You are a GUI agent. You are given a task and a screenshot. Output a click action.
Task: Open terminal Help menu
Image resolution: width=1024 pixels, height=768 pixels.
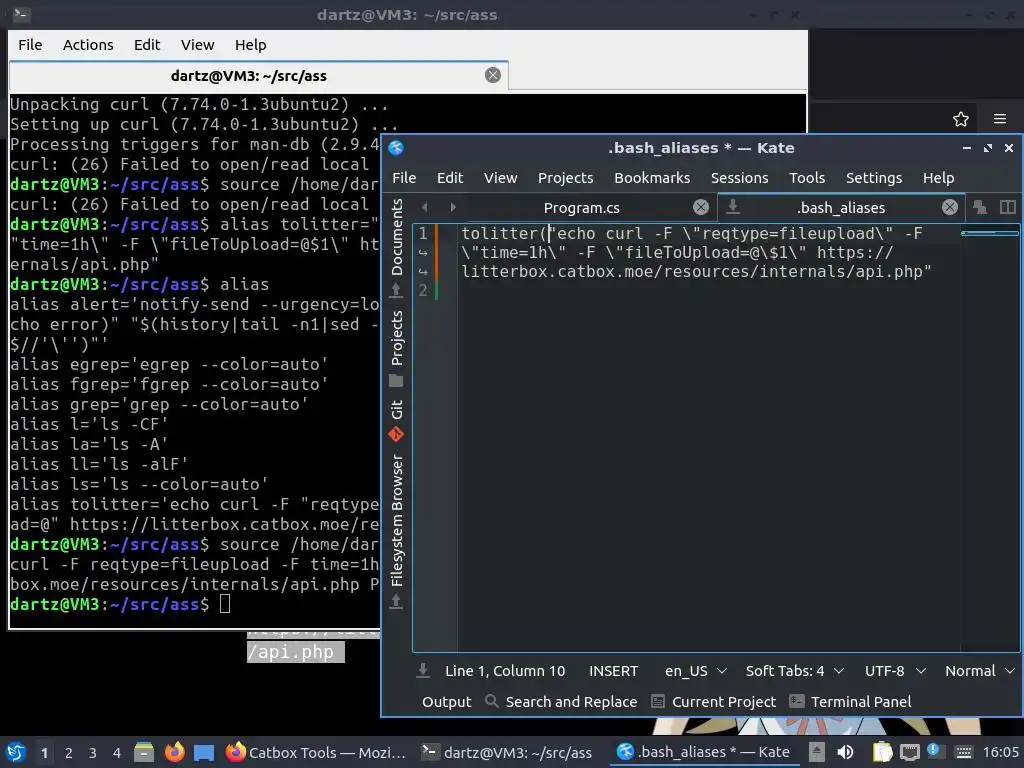click(x=250, y=44)
